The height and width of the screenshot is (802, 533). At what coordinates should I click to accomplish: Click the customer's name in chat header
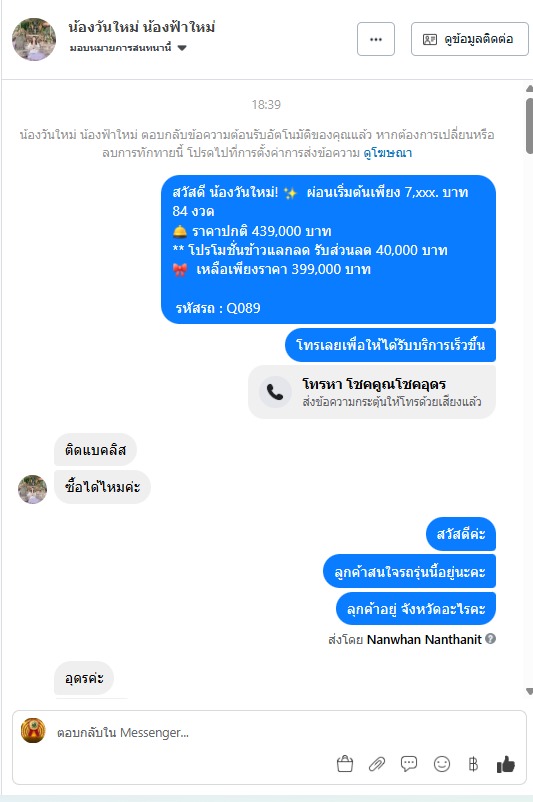pos(142,27)
